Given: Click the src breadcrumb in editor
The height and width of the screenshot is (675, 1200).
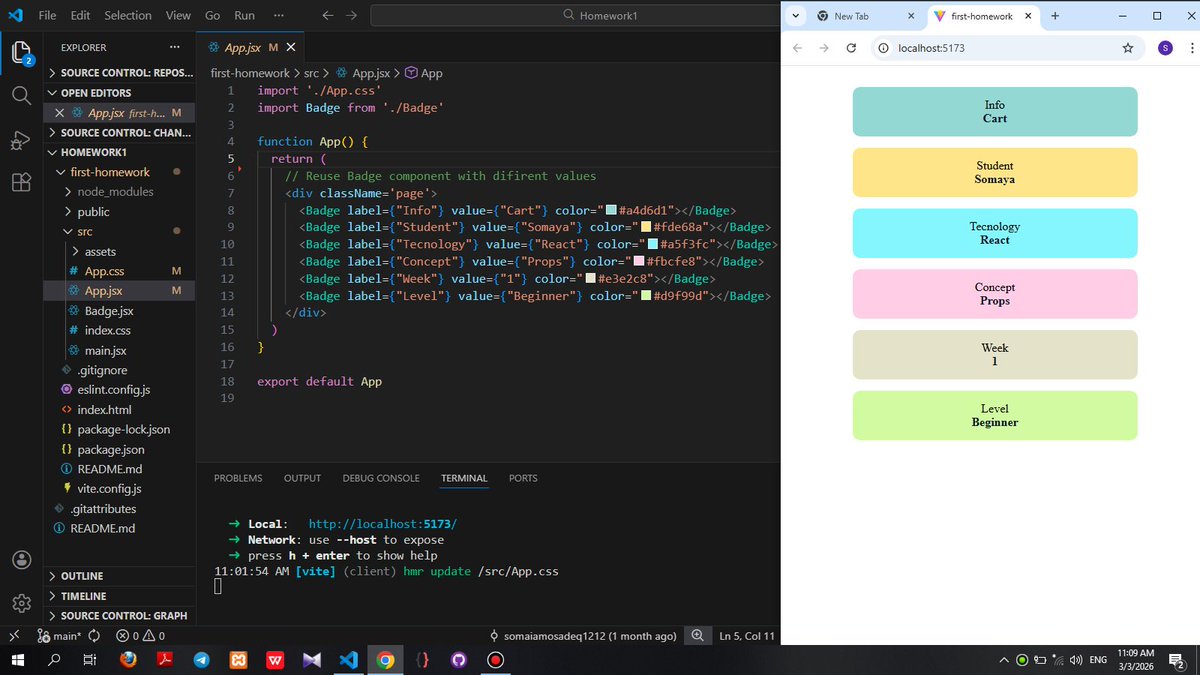Looking at the screenshot, I should point(311,73).
